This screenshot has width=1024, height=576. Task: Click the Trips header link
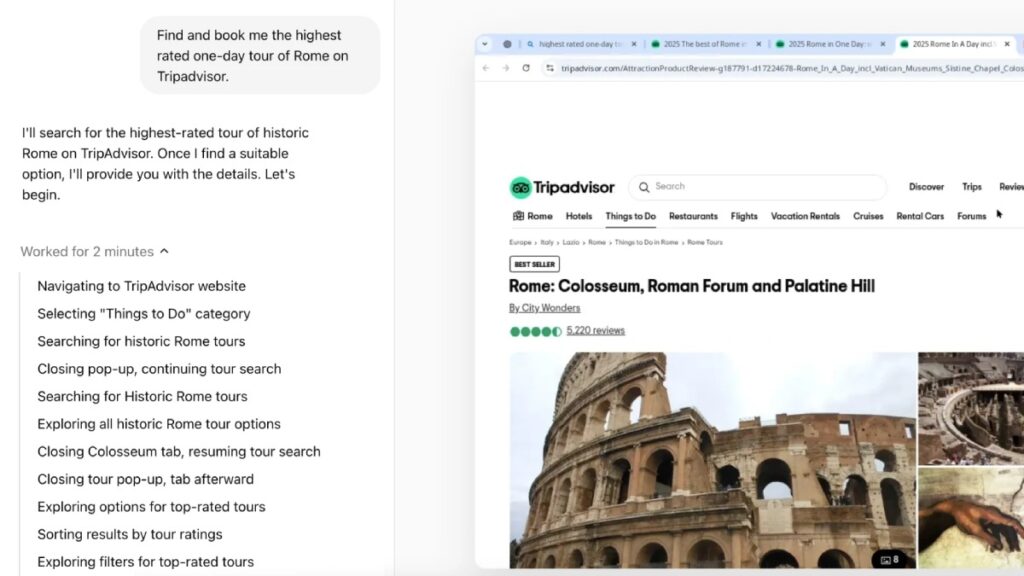(x=971, y=187)
